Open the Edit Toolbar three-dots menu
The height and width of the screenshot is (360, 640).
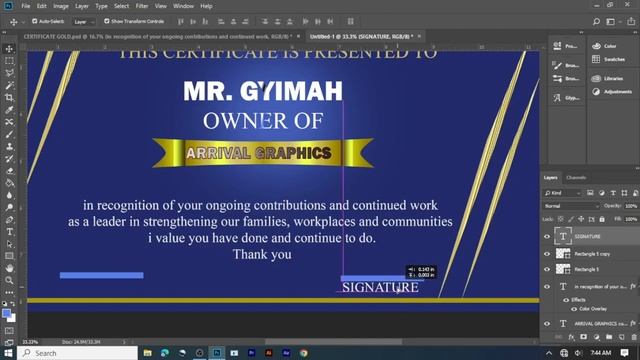tap(9, 293)
